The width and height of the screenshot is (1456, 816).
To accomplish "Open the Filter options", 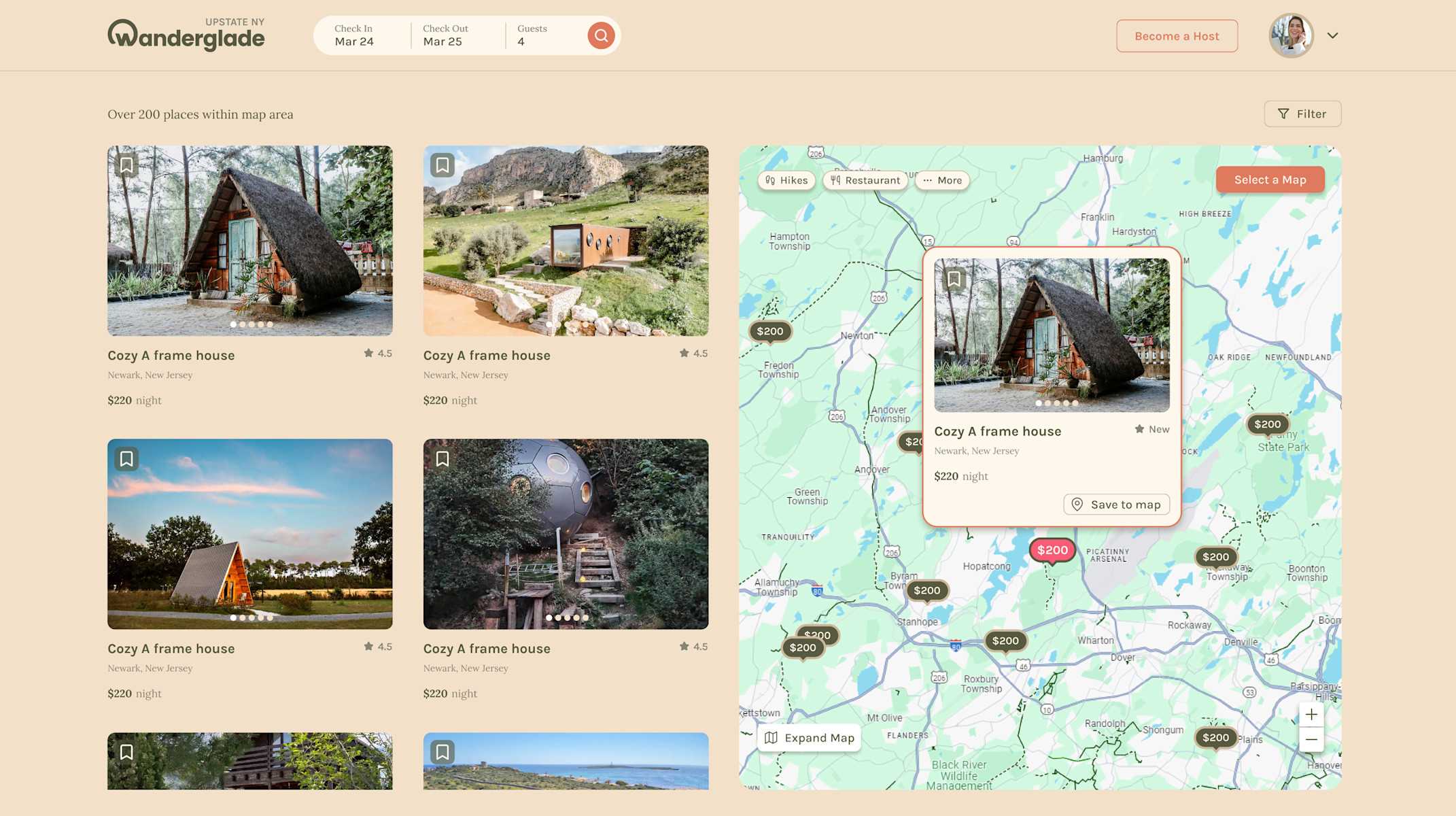I will click(x=1302, y=114).
